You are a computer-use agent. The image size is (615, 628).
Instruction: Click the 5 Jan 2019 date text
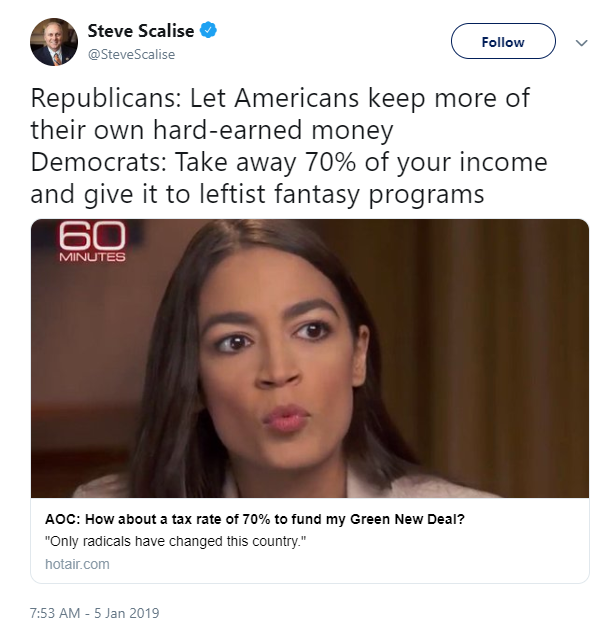[x=127, y=613]
